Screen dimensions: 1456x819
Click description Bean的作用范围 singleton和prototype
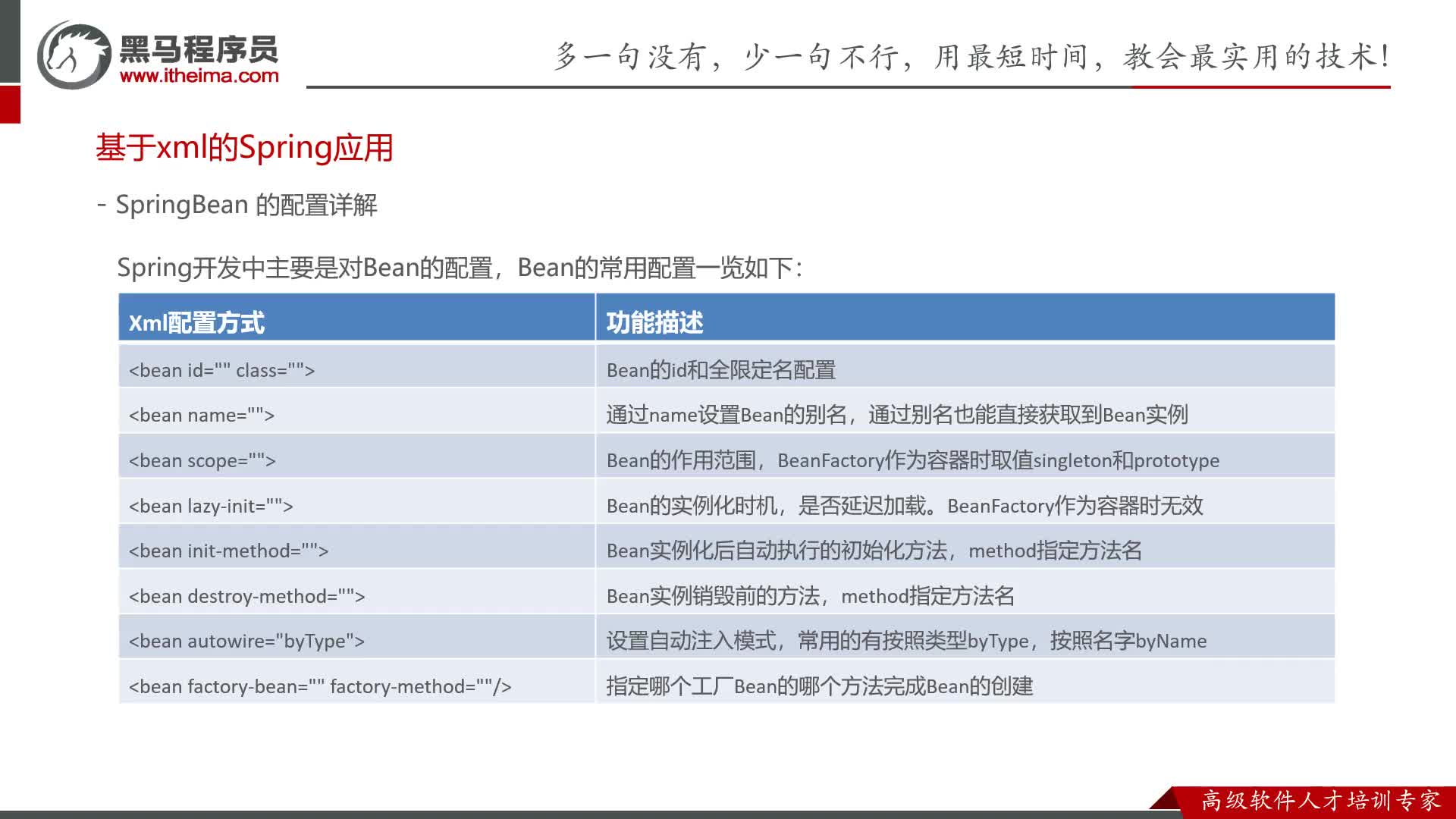tap(965, 457)
